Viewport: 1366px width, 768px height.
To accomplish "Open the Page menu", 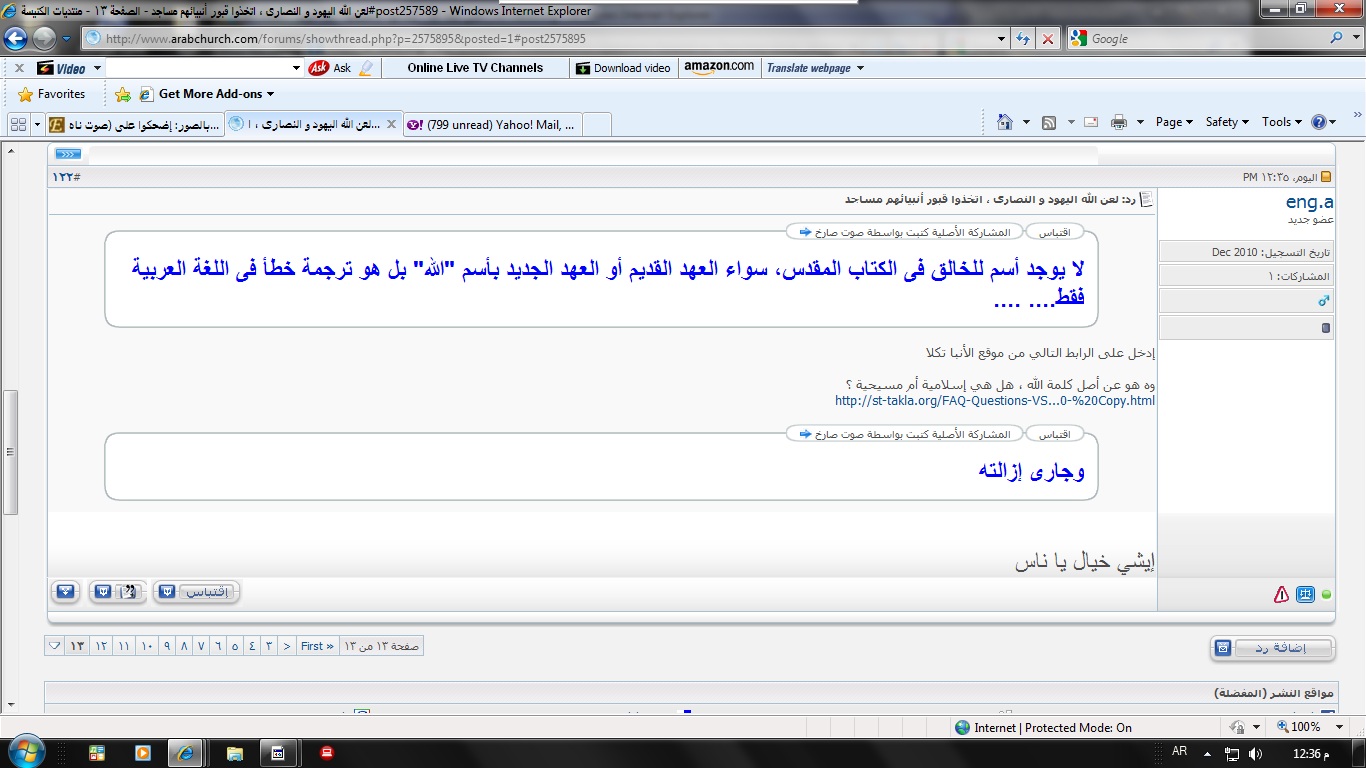I will point(1174,122).
